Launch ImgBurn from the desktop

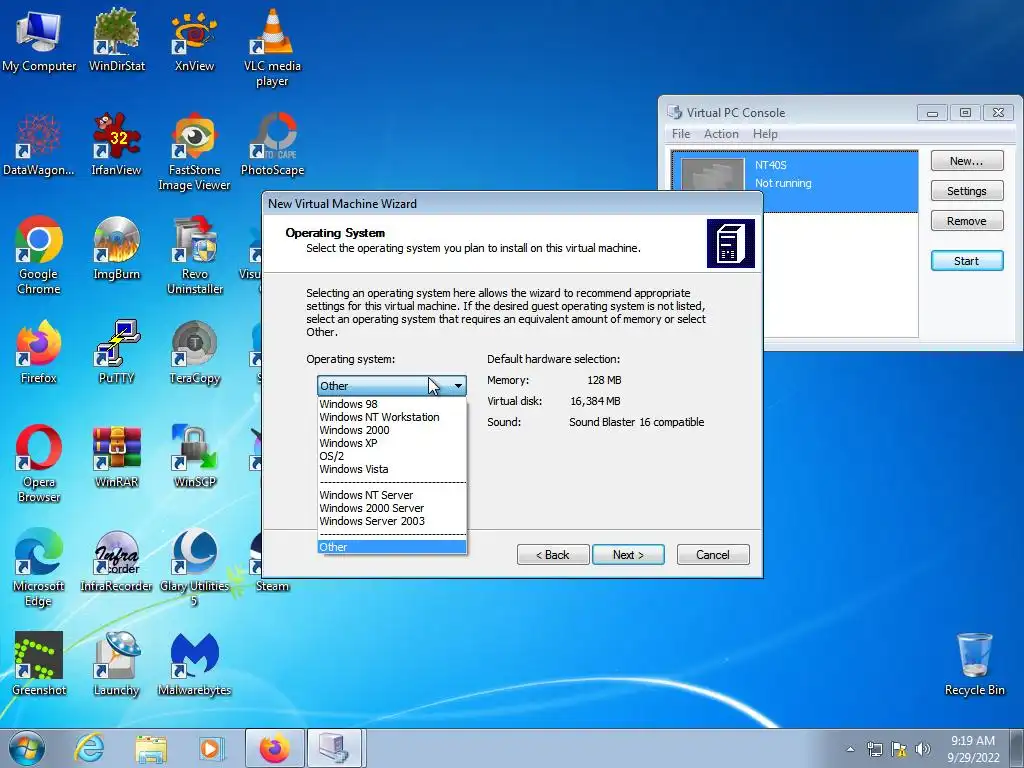(116, 249)
